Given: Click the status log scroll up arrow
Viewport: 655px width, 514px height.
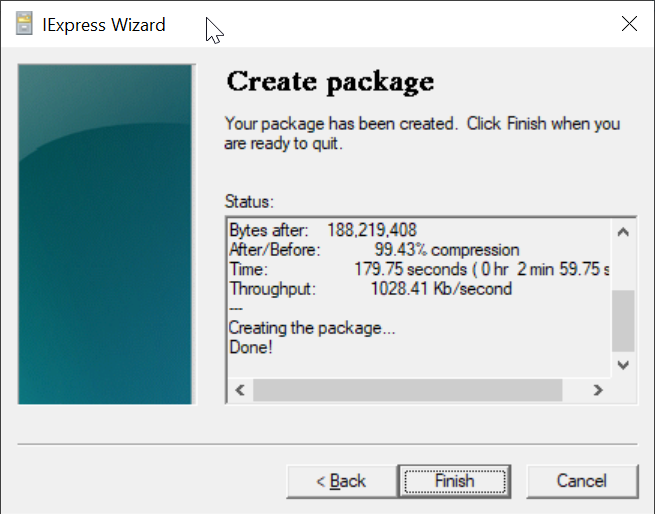Looking at the screenshot, I should 623,233.
